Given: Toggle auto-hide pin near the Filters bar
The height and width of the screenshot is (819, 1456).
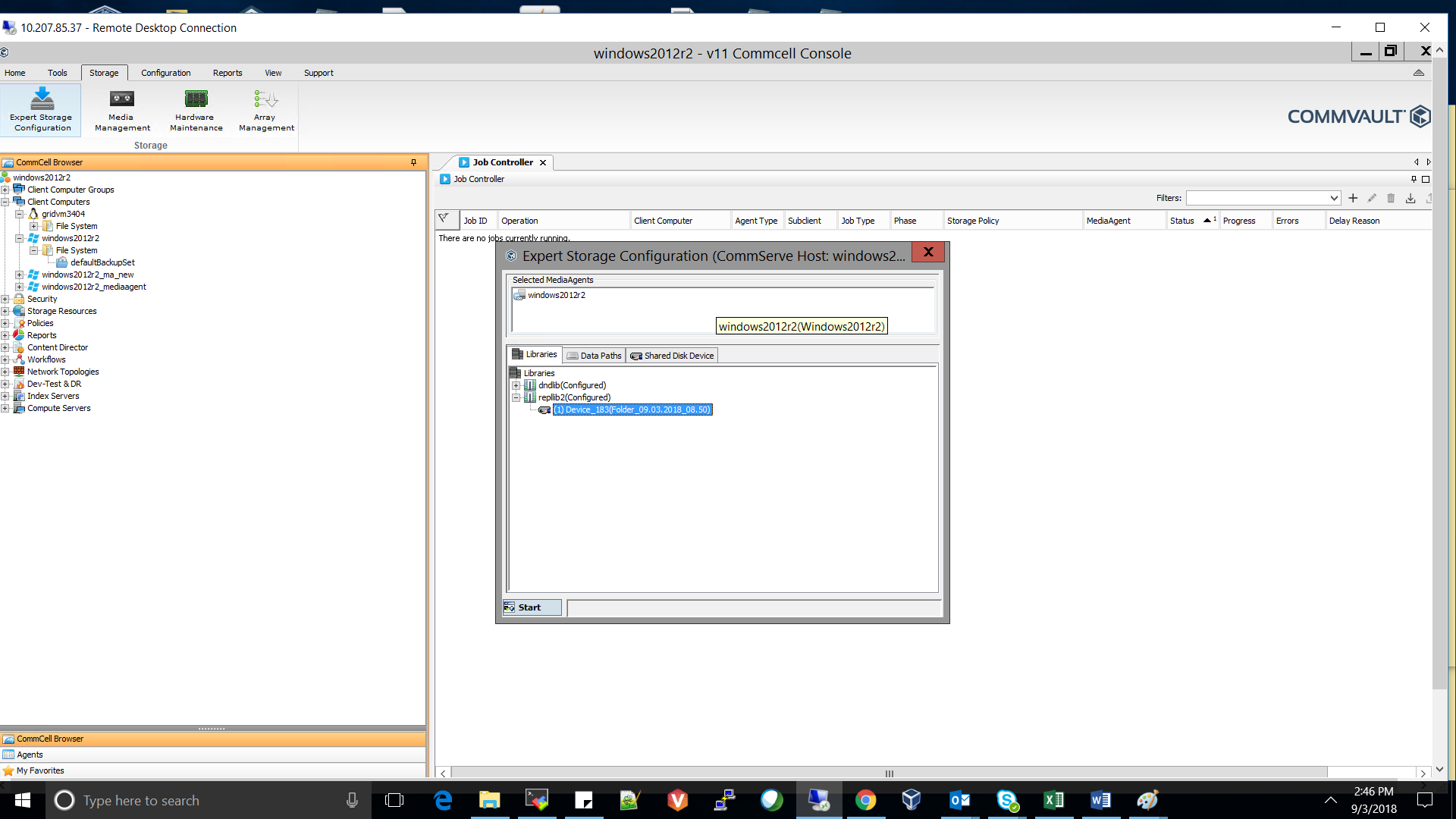Looking at the screenshot, I should pyautogui.click(x=1412, y=179).
